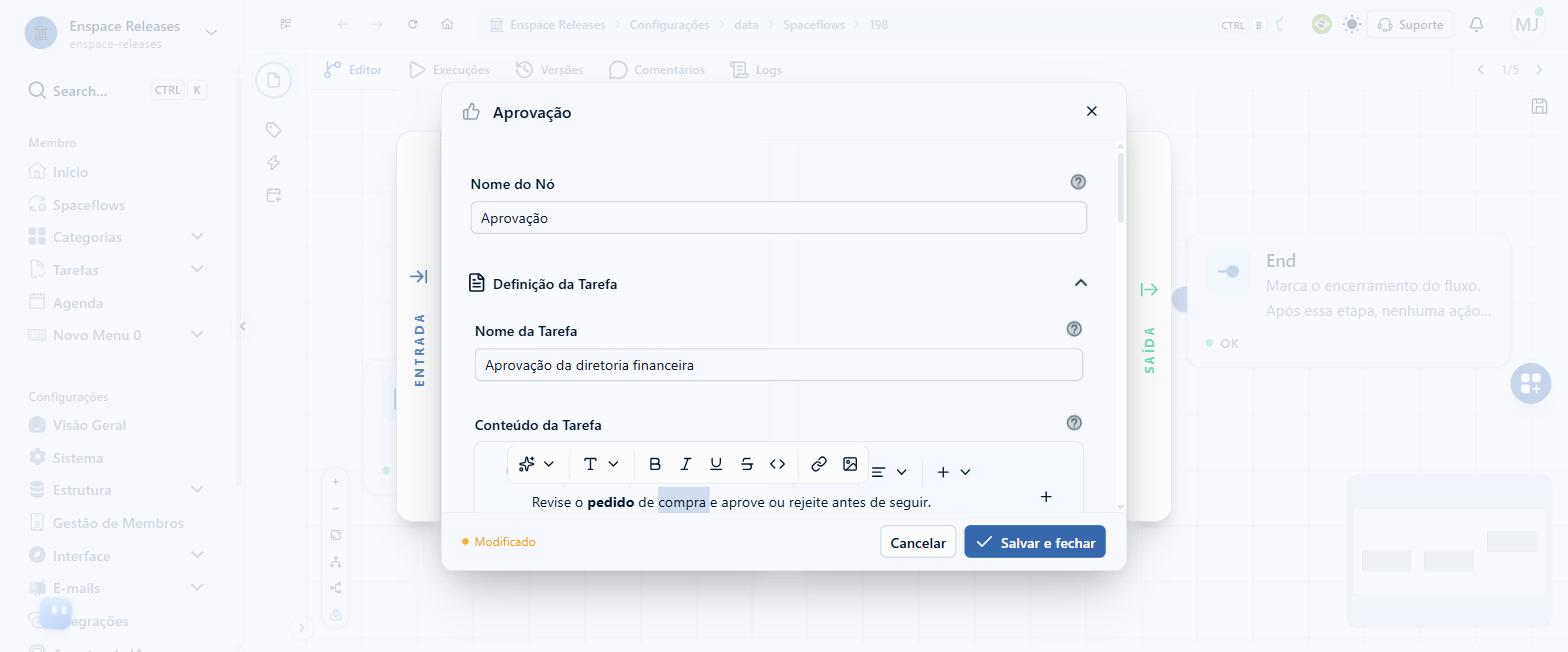Insert a link on selected text
This screenshot has height=652, width=1568.
819,464
